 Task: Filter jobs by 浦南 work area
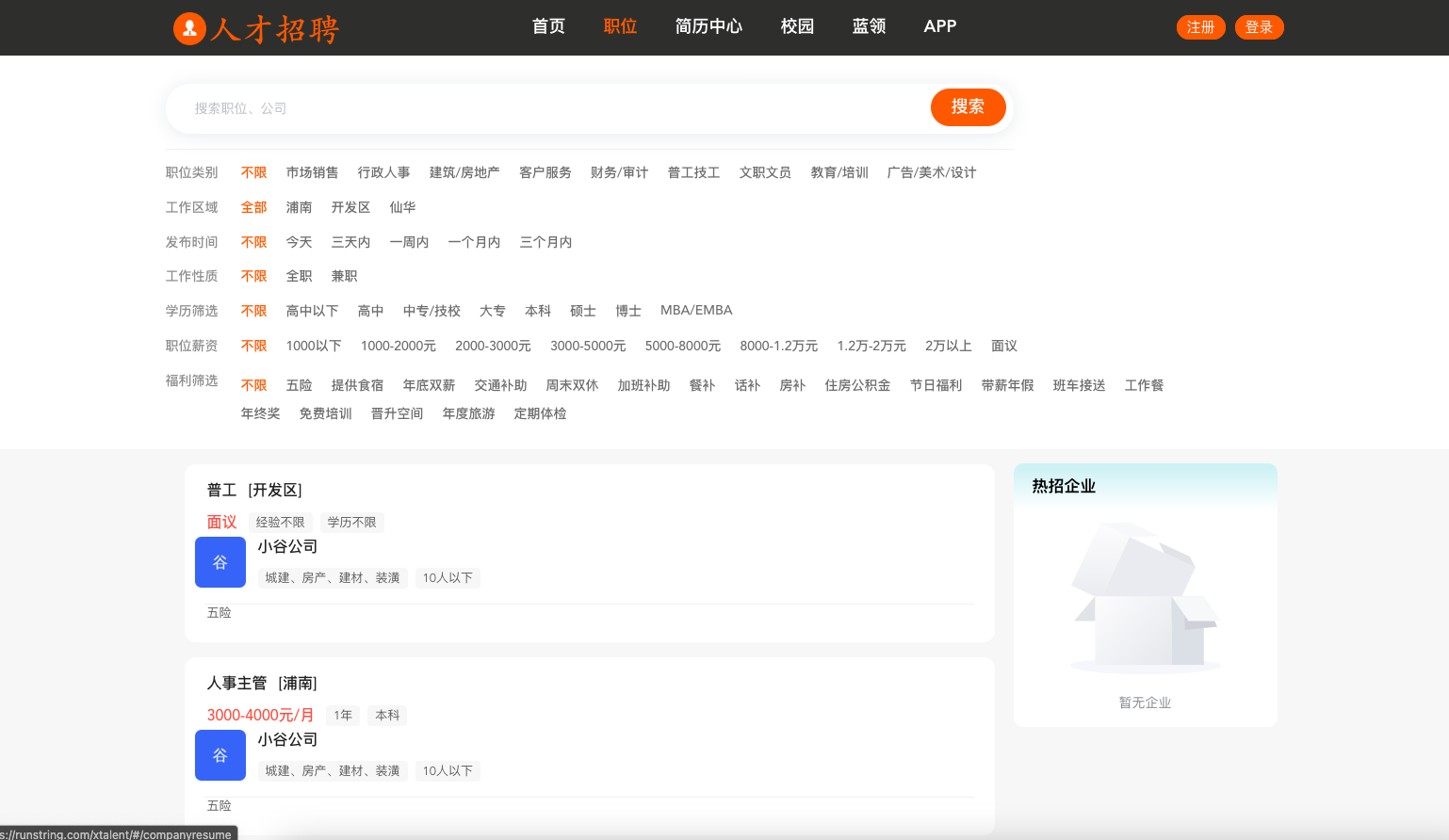pos(299,207)
